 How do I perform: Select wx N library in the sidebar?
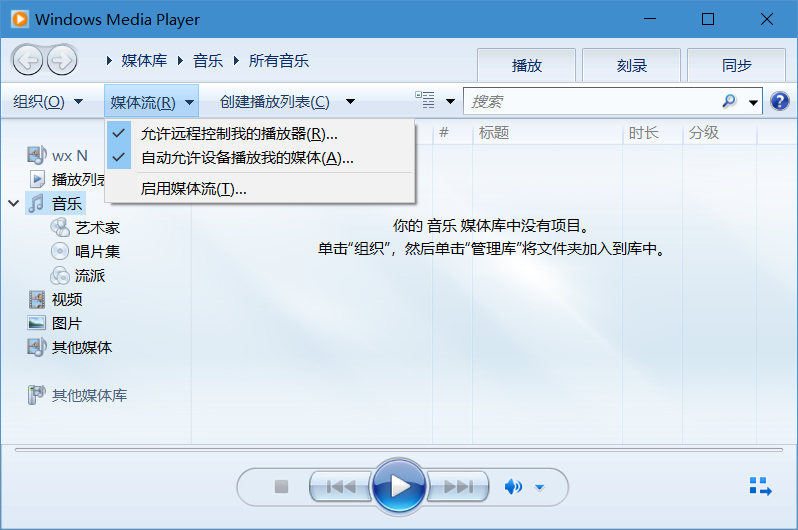point(70,155)
